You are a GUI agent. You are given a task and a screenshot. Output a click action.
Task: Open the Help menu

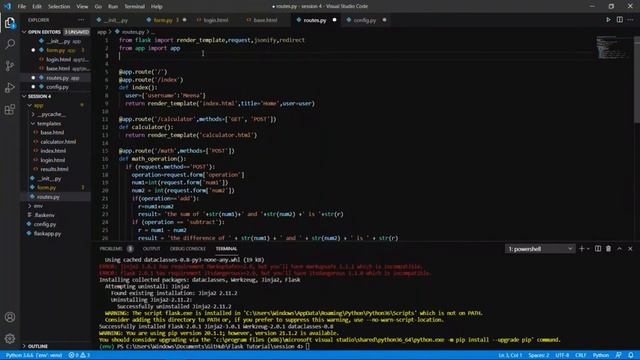coord(157,6)
